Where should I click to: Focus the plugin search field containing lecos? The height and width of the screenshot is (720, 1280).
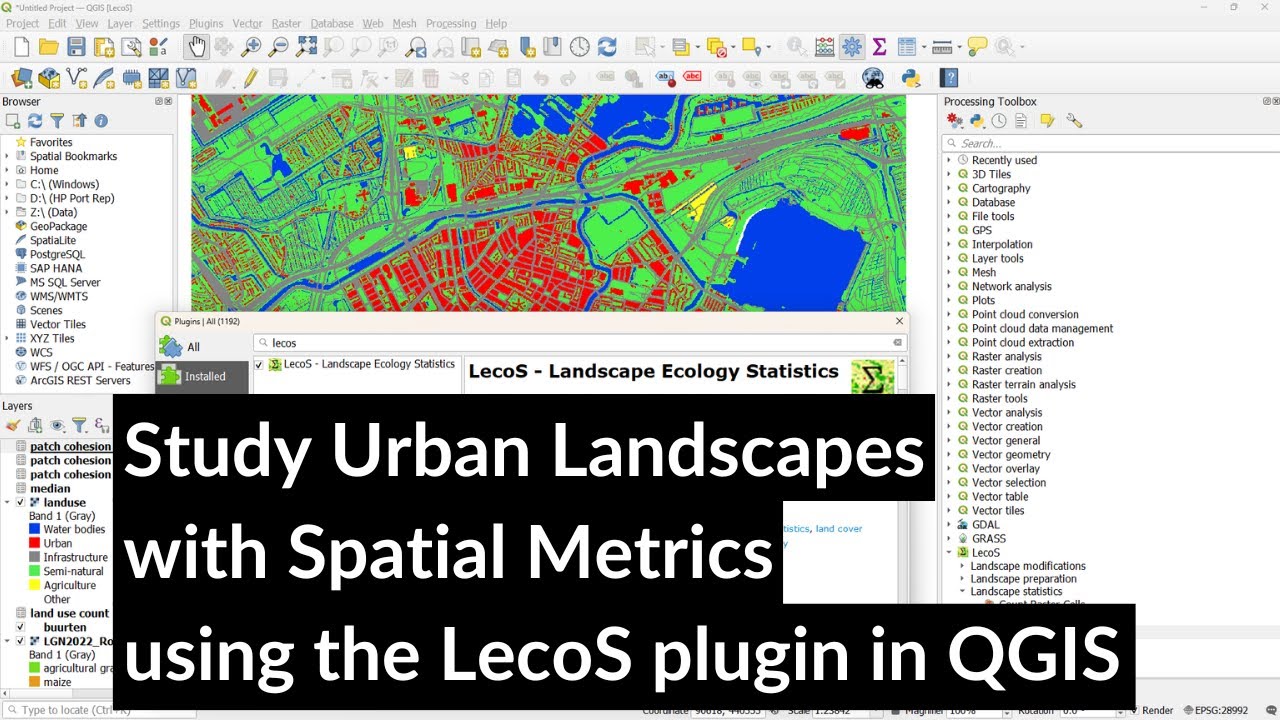(579, 343)
